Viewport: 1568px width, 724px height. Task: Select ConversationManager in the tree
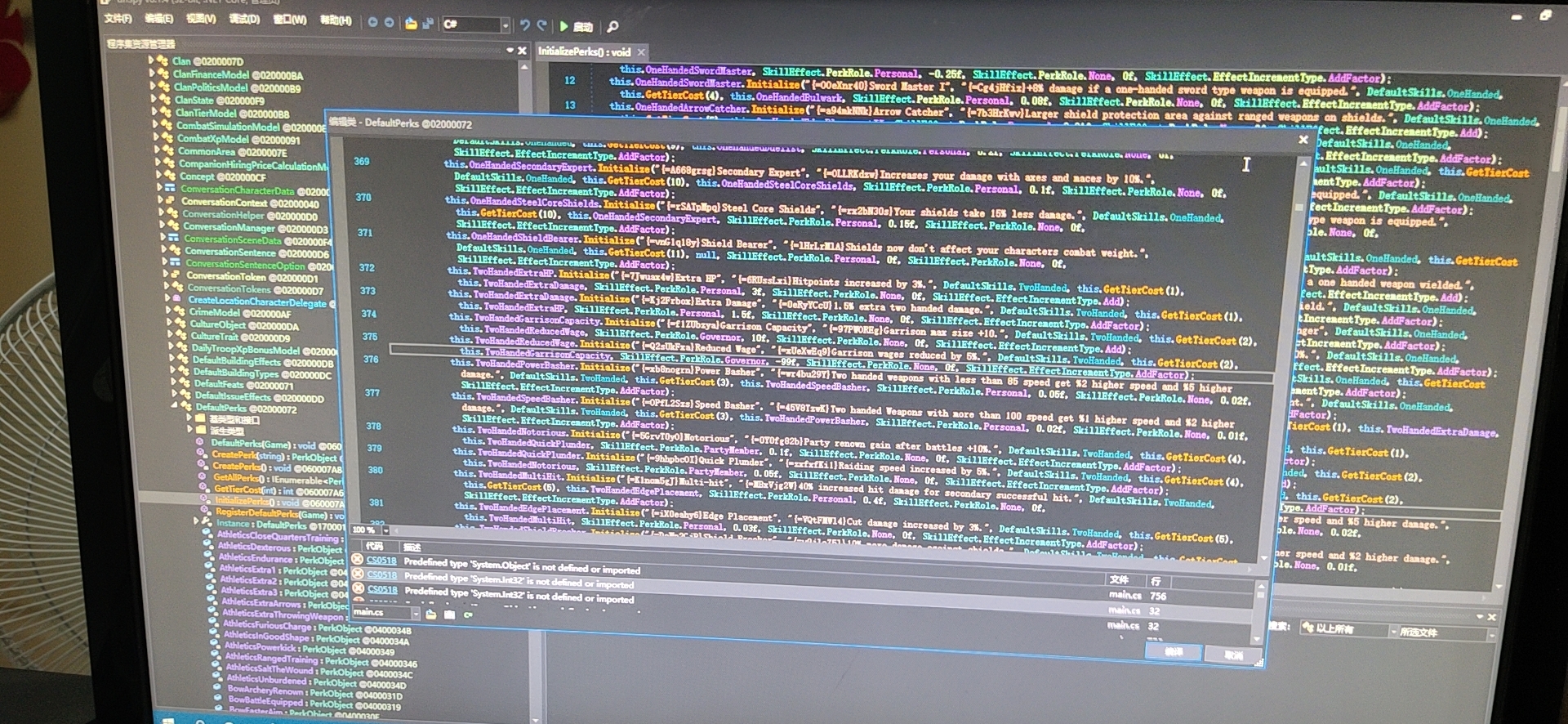[255, 227]
